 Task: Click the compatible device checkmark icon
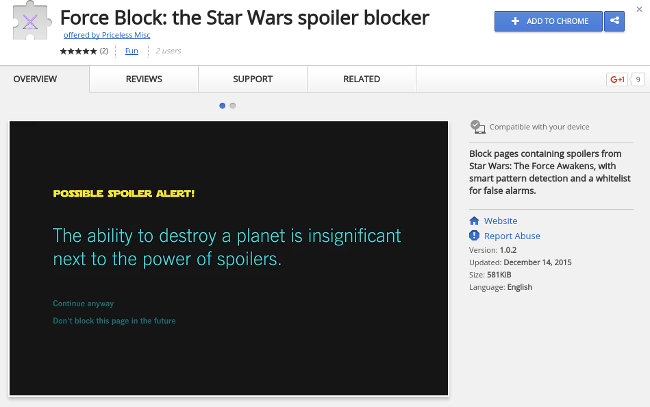coord(477,127)
